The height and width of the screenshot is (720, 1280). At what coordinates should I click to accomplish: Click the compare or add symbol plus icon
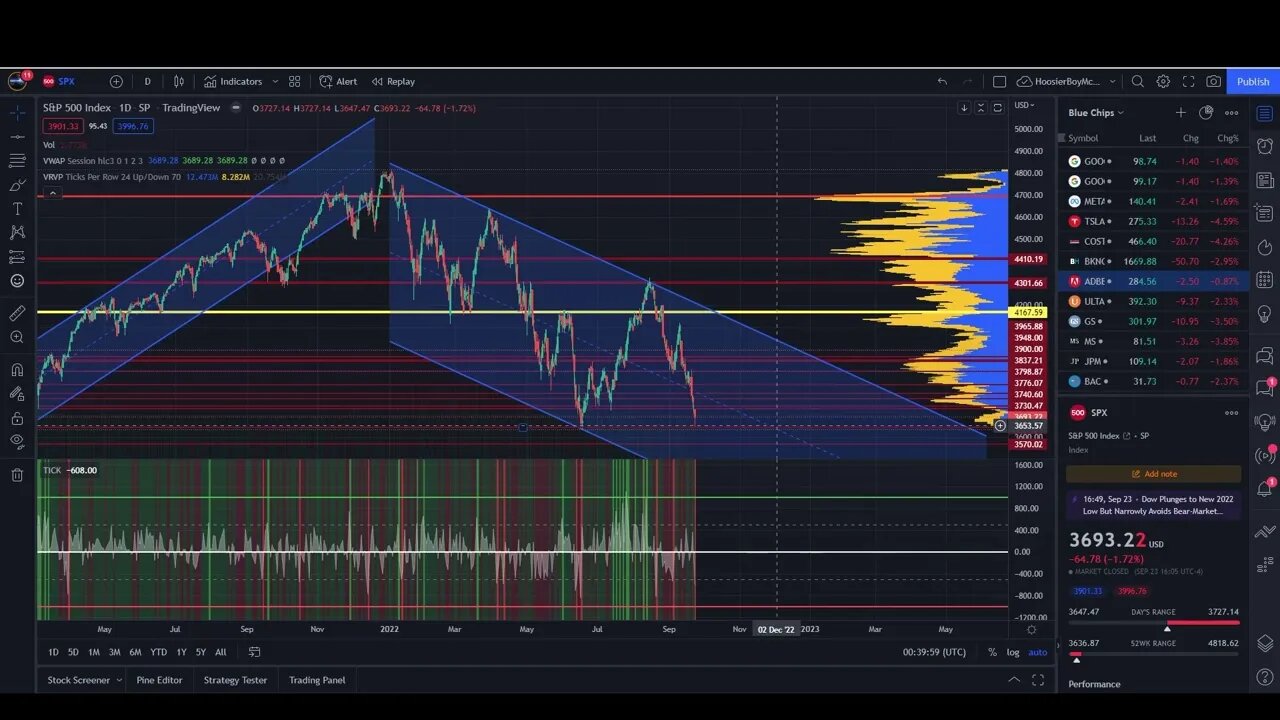[116, 81]
